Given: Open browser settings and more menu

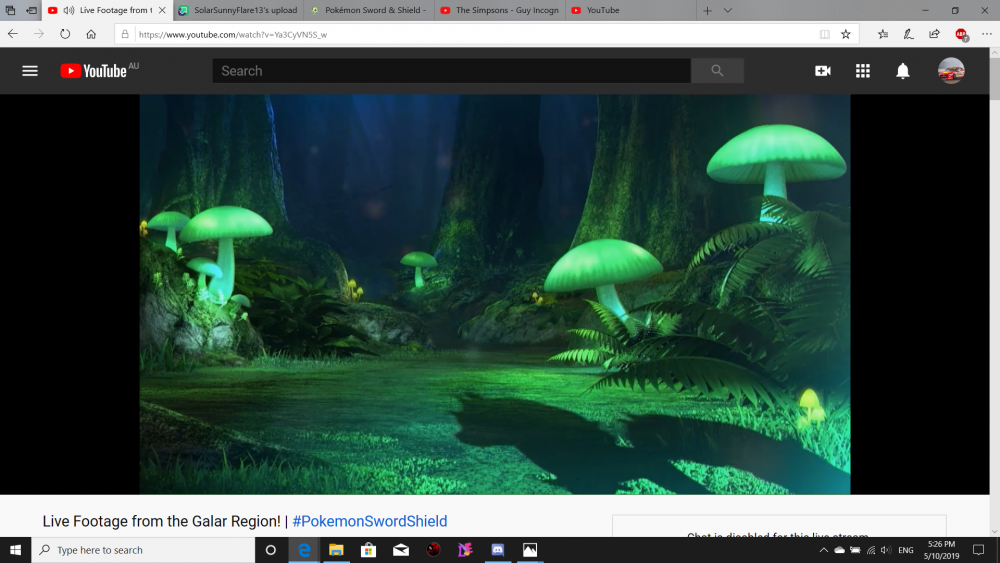Looking at the screenshot, I should pyautogui.click(x=987, y=34).
